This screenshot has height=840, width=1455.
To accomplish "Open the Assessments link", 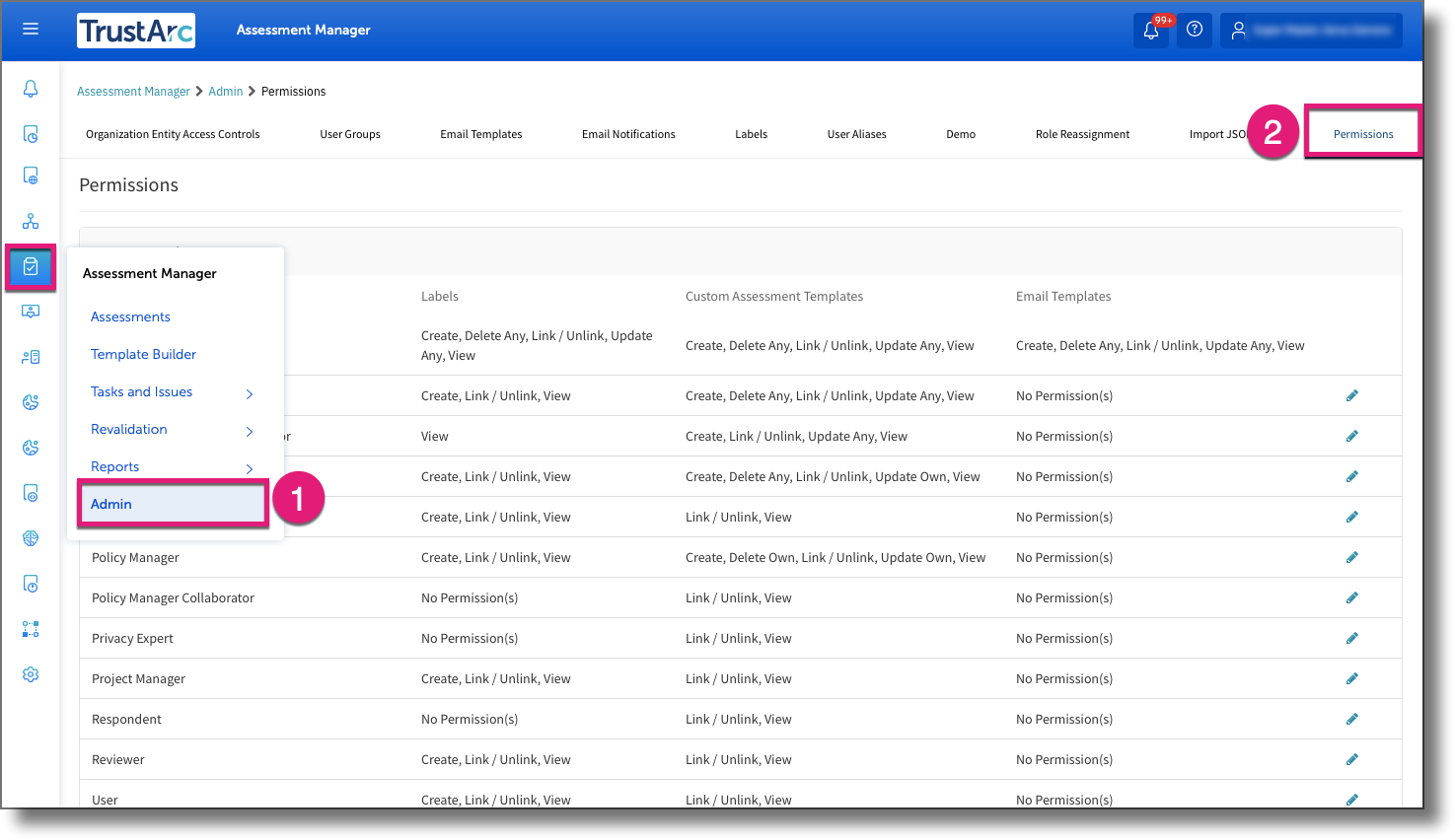I will (130, 316).
